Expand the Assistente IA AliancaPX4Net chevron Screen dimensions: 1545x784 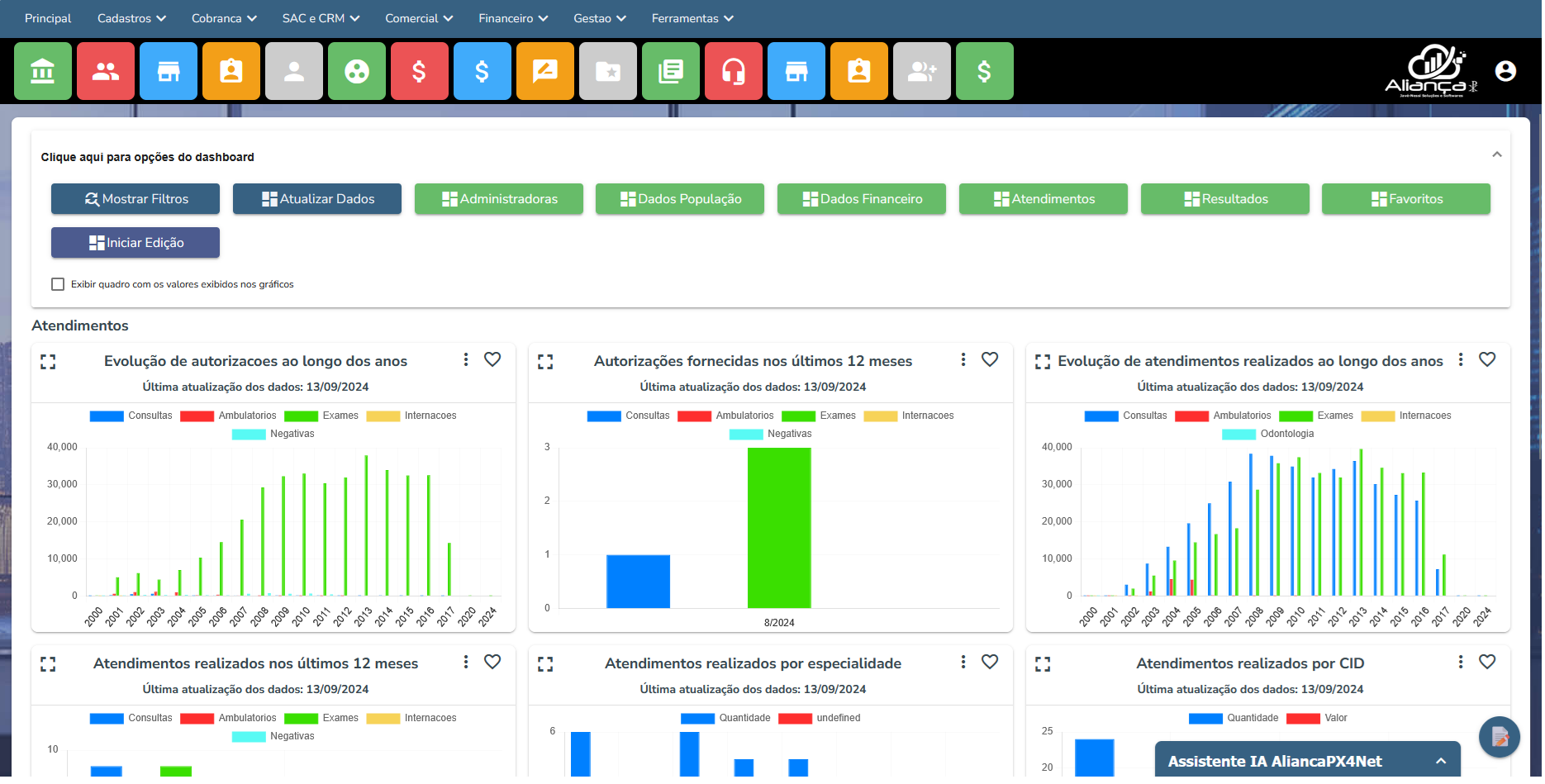coord(1441,762)
